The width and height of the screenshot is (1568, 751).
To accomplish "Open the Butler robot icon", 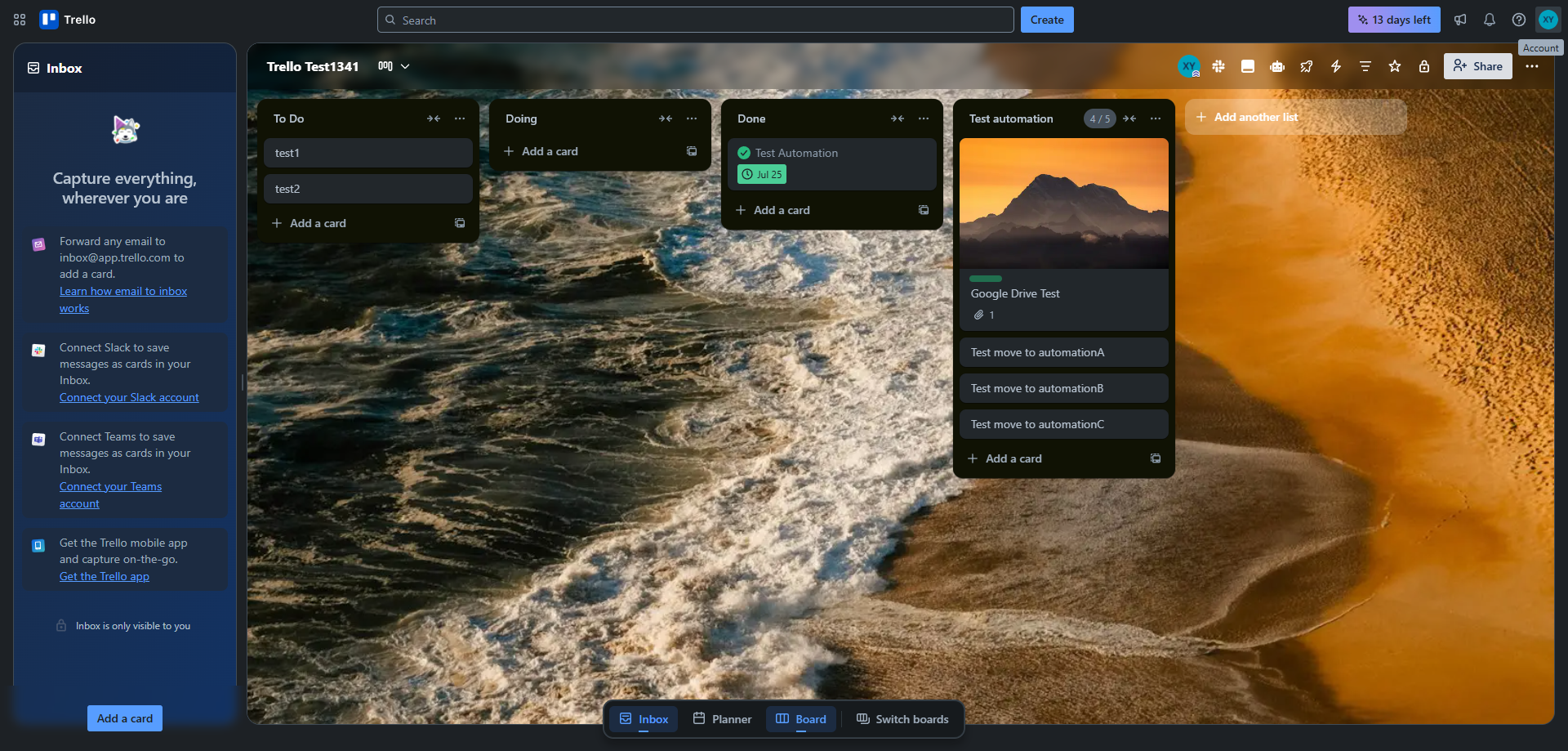I will (1277, 66).
